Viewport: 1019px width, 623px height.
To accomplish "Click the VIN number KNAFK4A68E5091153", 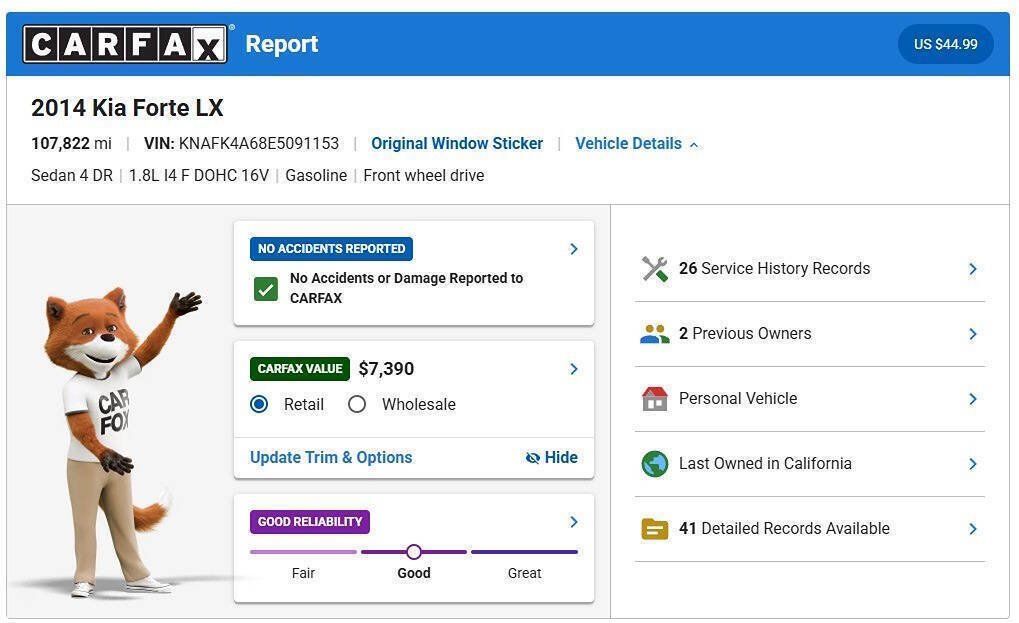I will (x=259, y=144).
